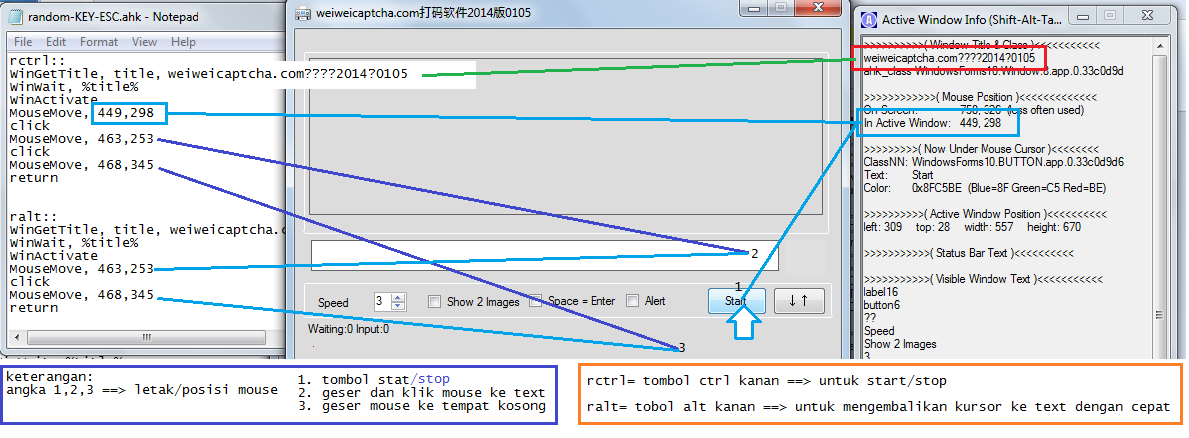Check the Alert checkbox
The width and height of the screenshot is (1189, 438).
(x=632, y=302)
